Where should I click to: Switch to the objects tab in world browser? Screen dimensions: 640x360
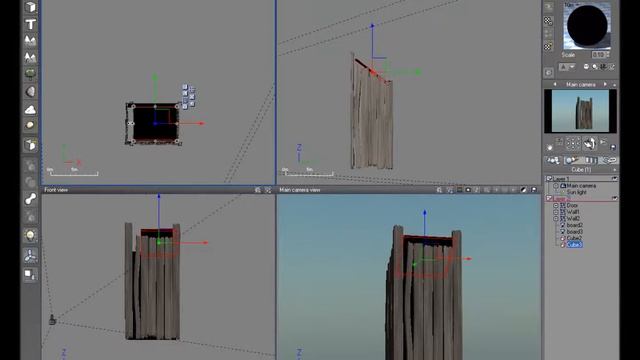coord(553,160)
